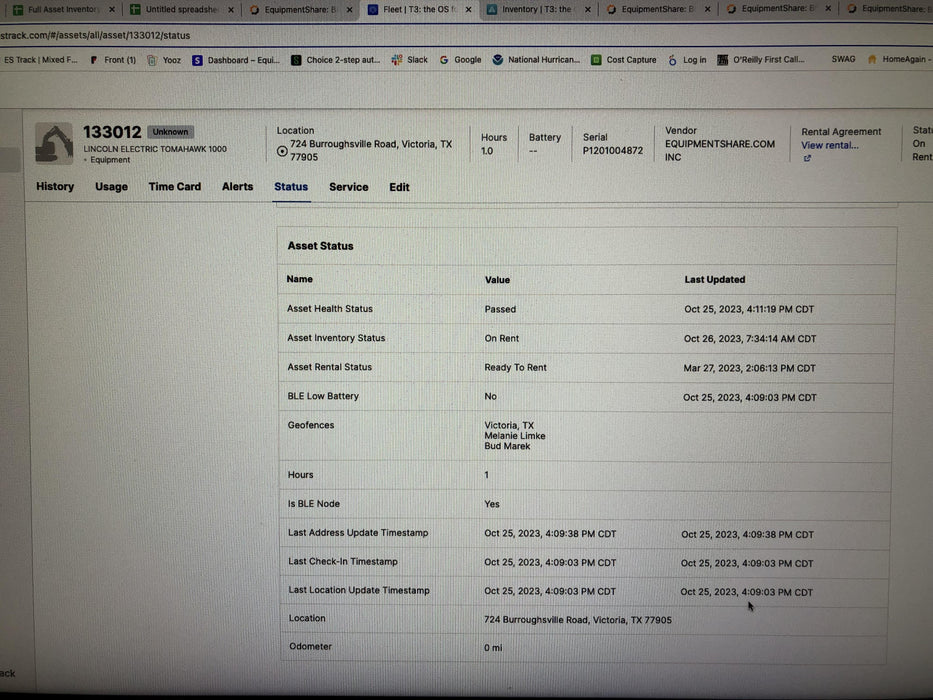Image resolution: width=933 pixels, height=700 pixels.
Task: Open the O'Reilly First Call bookmark
Action: pyautogui.click(x=760, y=60)
